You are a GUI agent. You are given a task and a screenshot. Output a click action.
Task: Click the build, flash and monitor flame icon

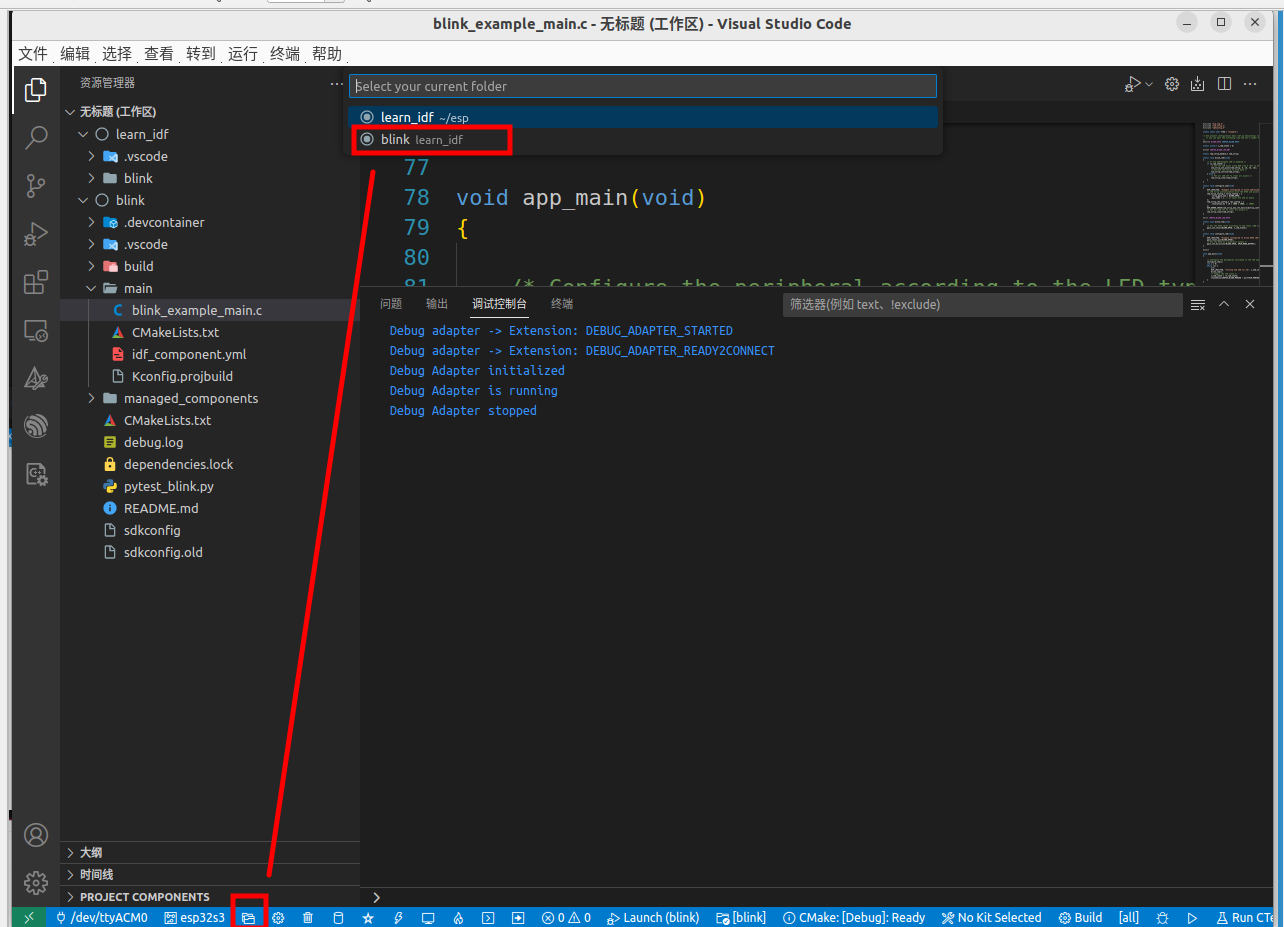click(x=458, y=917)
